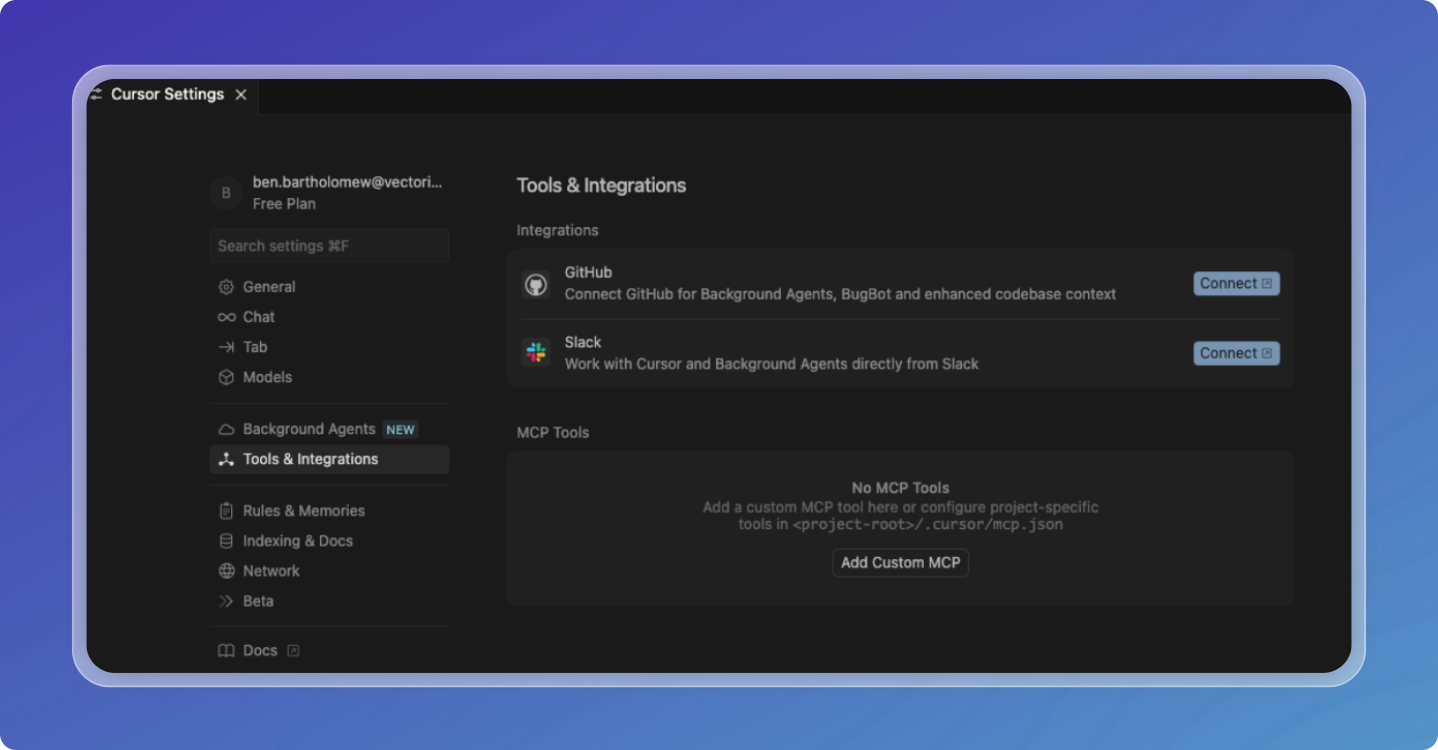Open the Models settings section
The width and height of the screenshot is (1438, 750).
[x=329, y=377]
